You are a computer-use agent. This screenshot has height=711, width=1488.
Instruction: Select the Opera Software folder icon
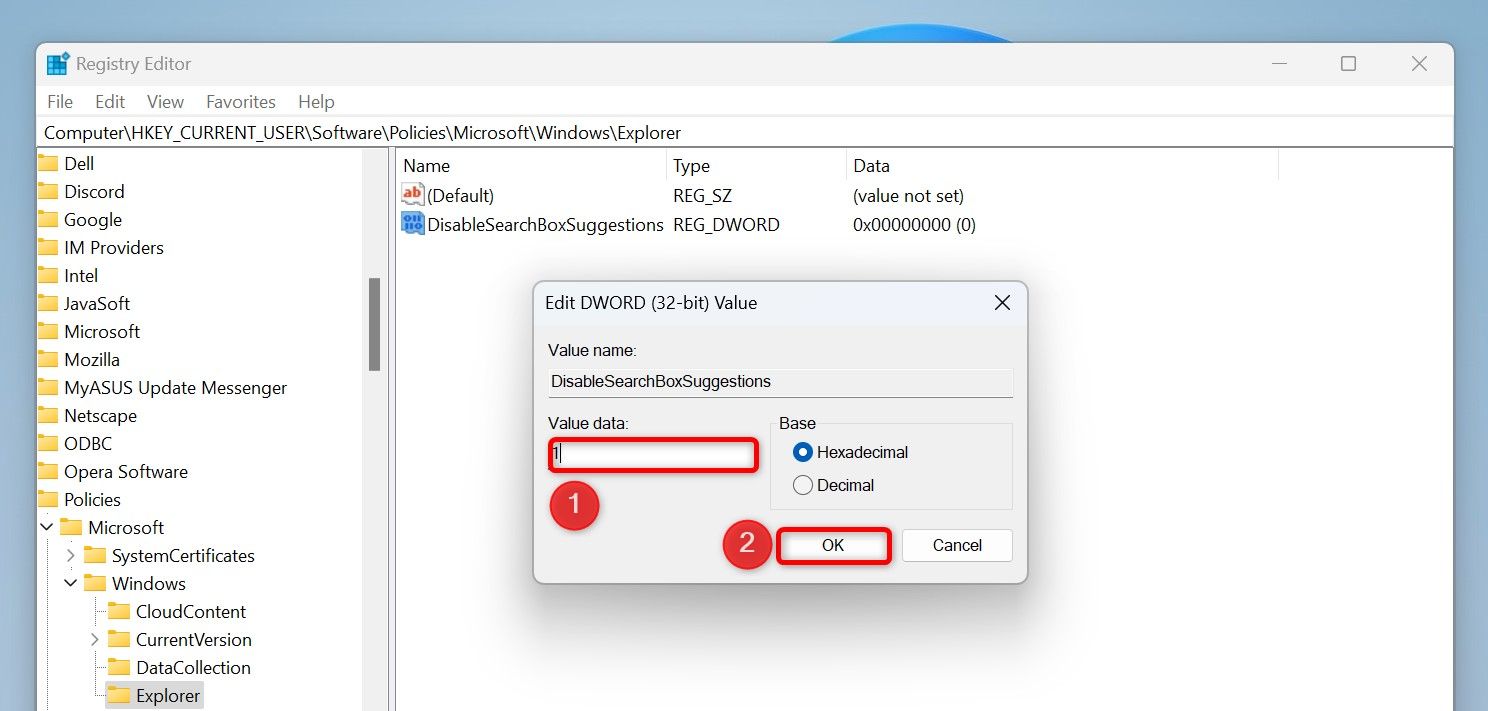pos(48,471)
